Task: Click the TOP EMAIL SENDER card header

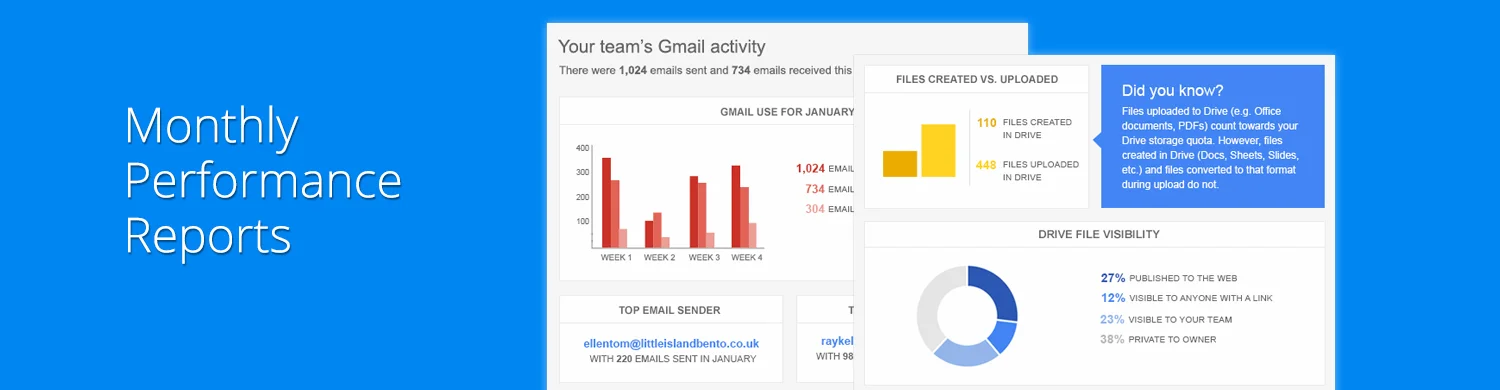Action: click(670, 310)
